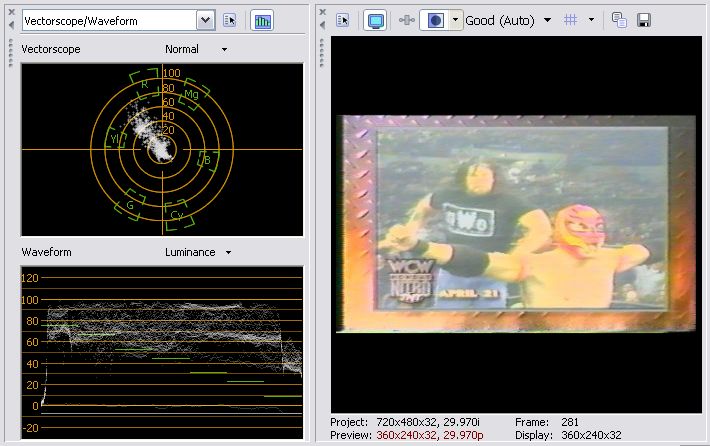The height and width of the screenshot is (446, 710).
Task: Save snapshot to file
Action: coord(643,20)
